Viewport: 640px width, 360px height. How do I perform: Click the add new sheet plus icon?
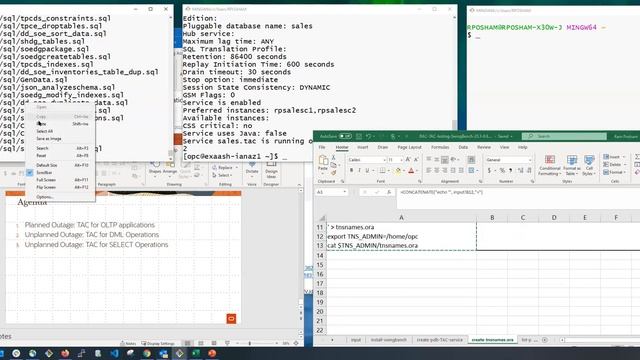point(545,340)
